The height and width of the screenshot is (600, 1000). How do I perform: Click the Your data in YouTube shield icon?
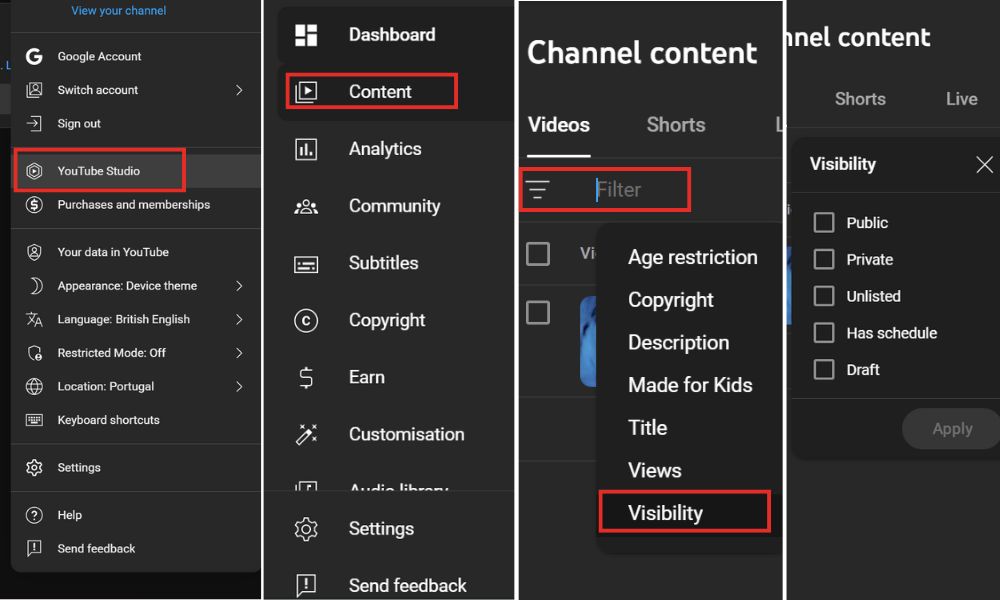[34, 252]
